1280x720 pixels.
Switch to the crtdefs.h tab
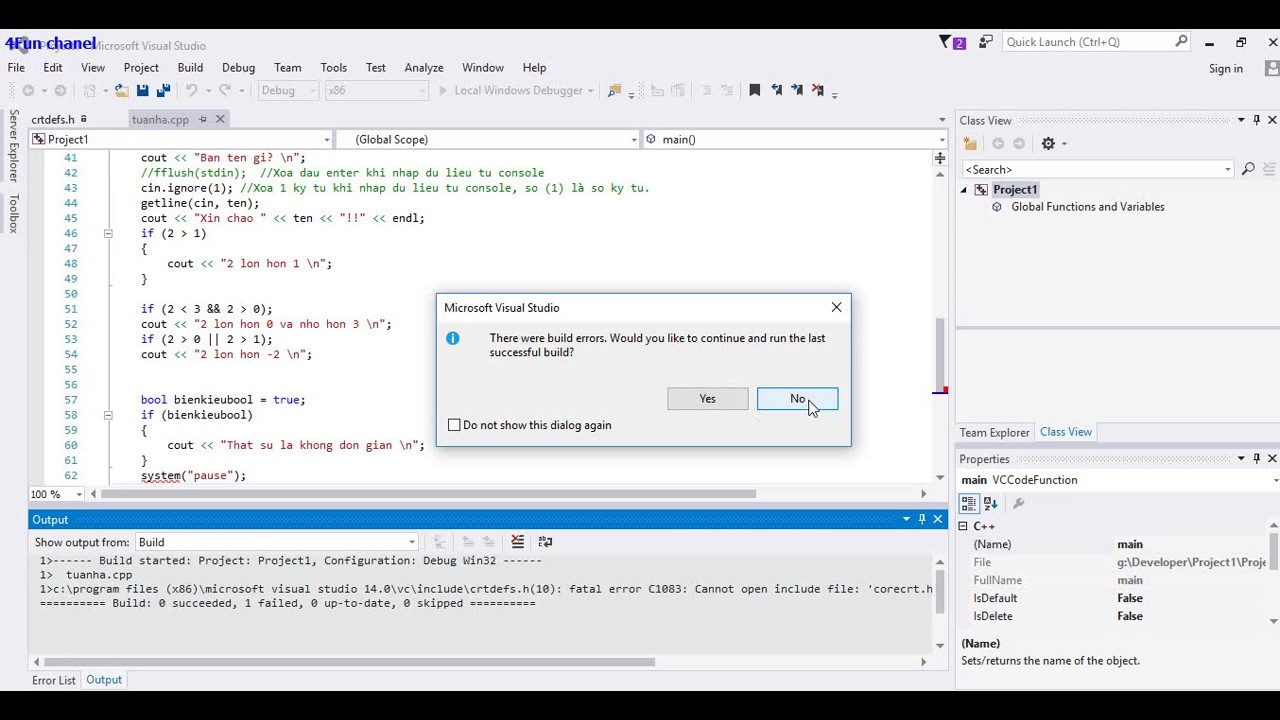point(53,119)
